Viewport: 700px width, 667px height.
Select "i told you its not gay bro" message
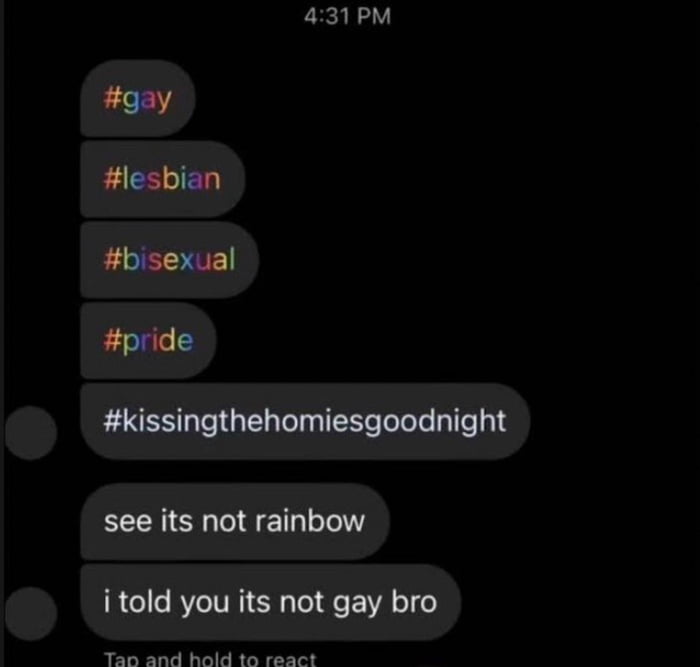271,602
